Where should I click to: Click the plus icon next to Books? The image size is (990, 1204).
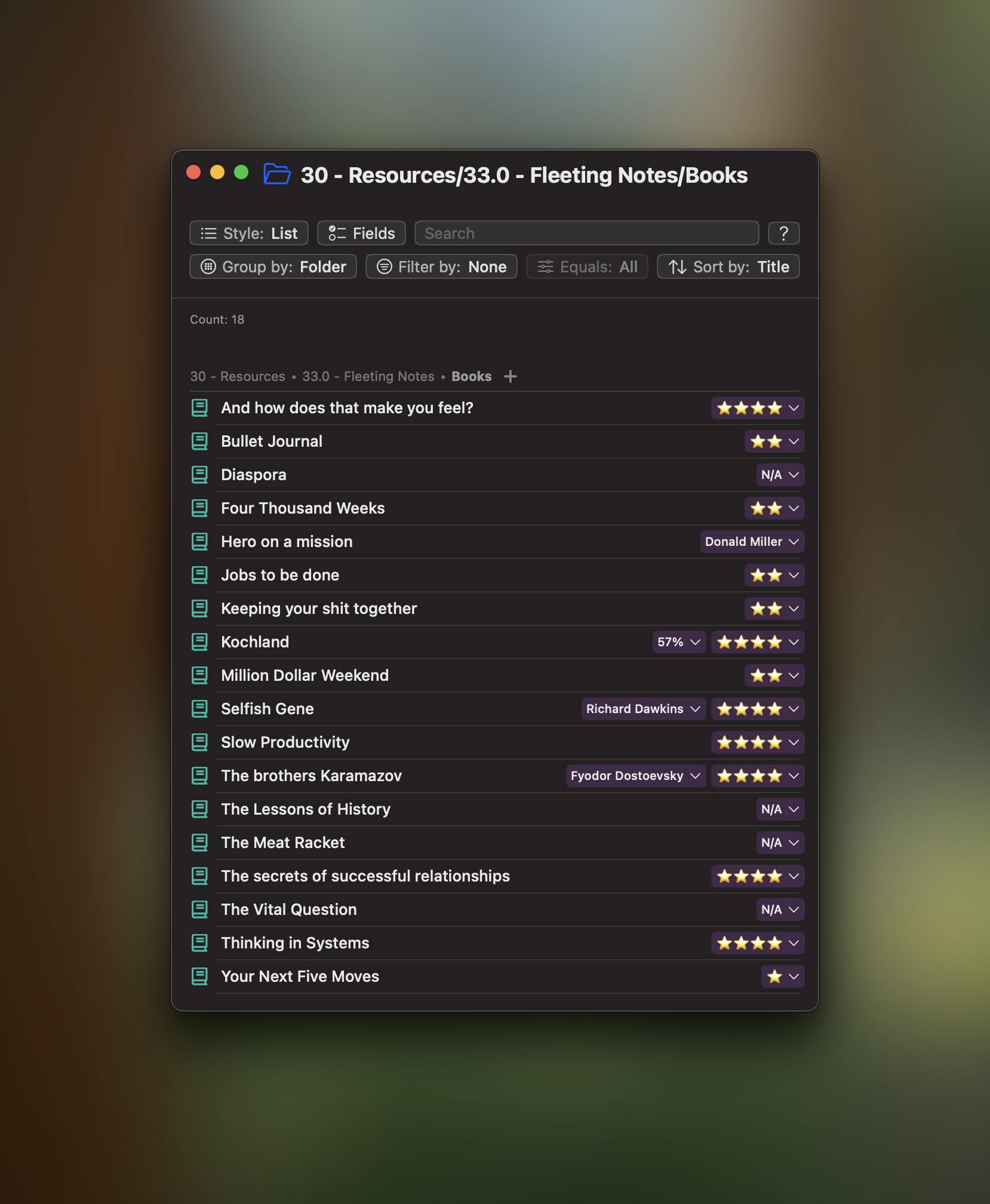coord(510,376)
